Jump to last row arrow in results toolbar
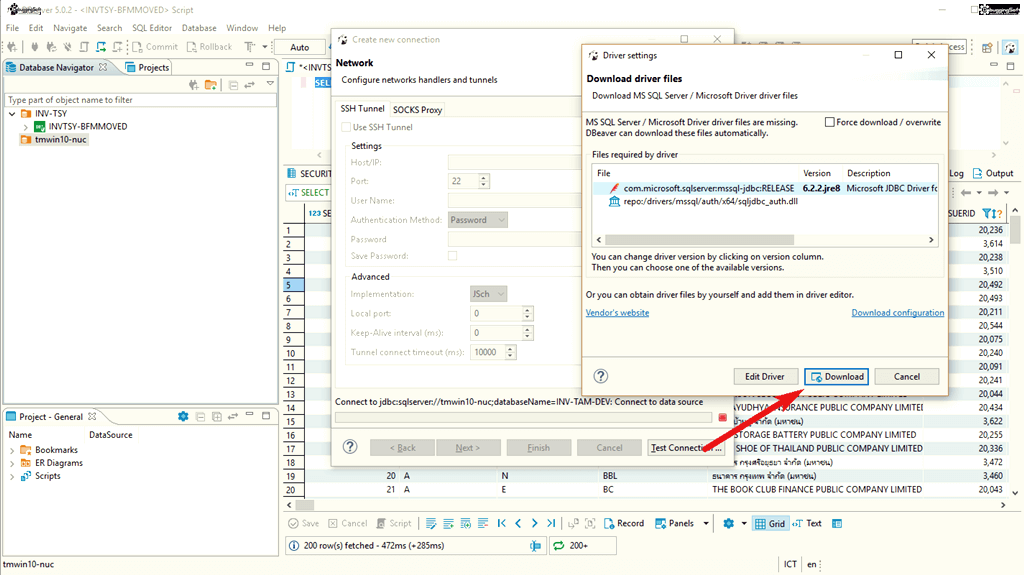The image size is (1024, 575). pos(551,523)
